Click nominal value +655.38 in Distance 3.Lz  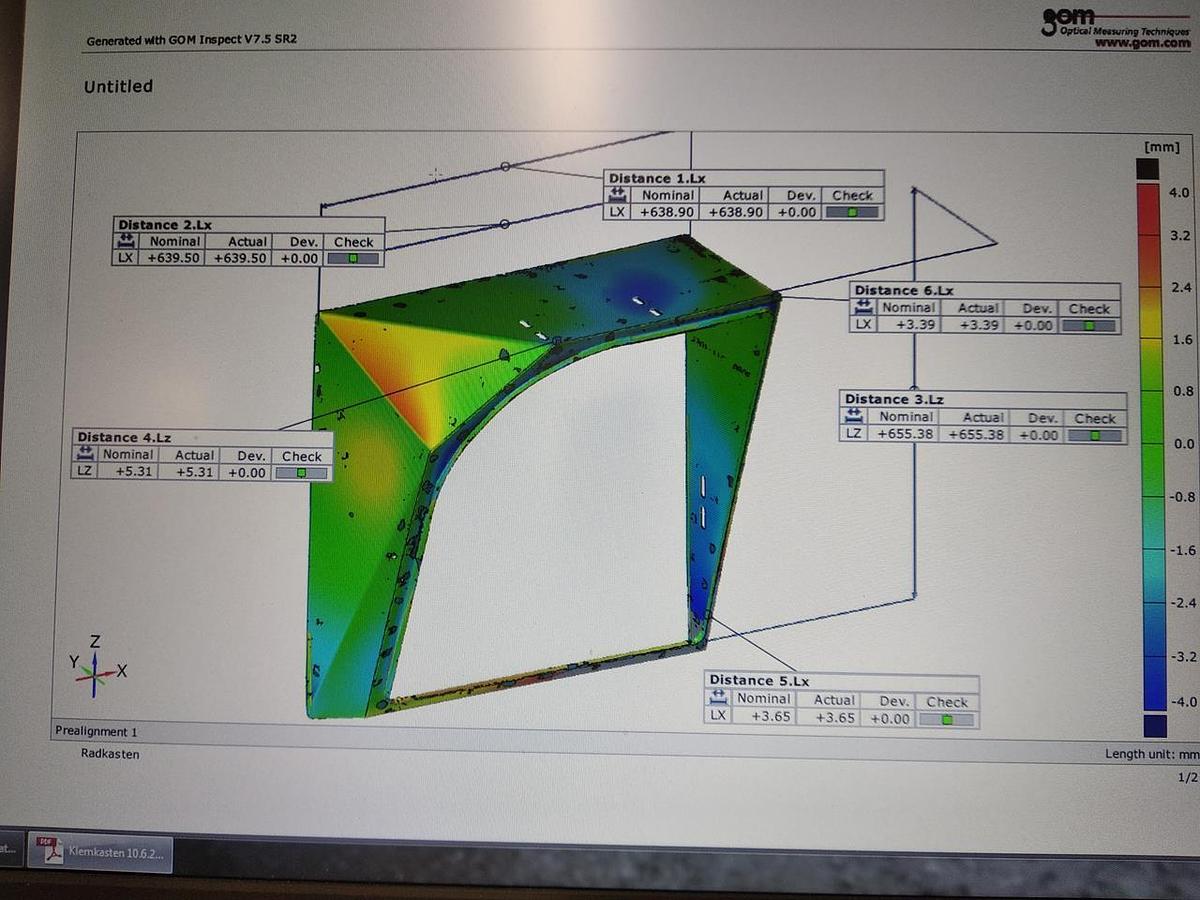905,434
